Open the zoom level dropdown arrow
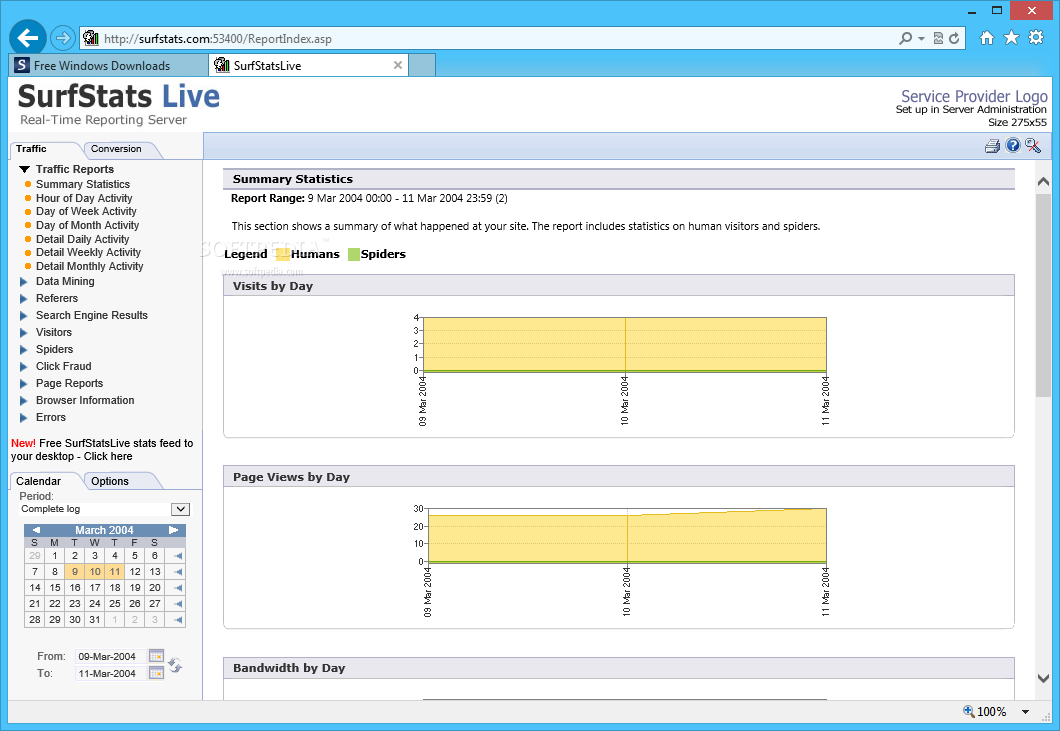Viewport: 1060px width, 731px height. [x=1026, y=711]
